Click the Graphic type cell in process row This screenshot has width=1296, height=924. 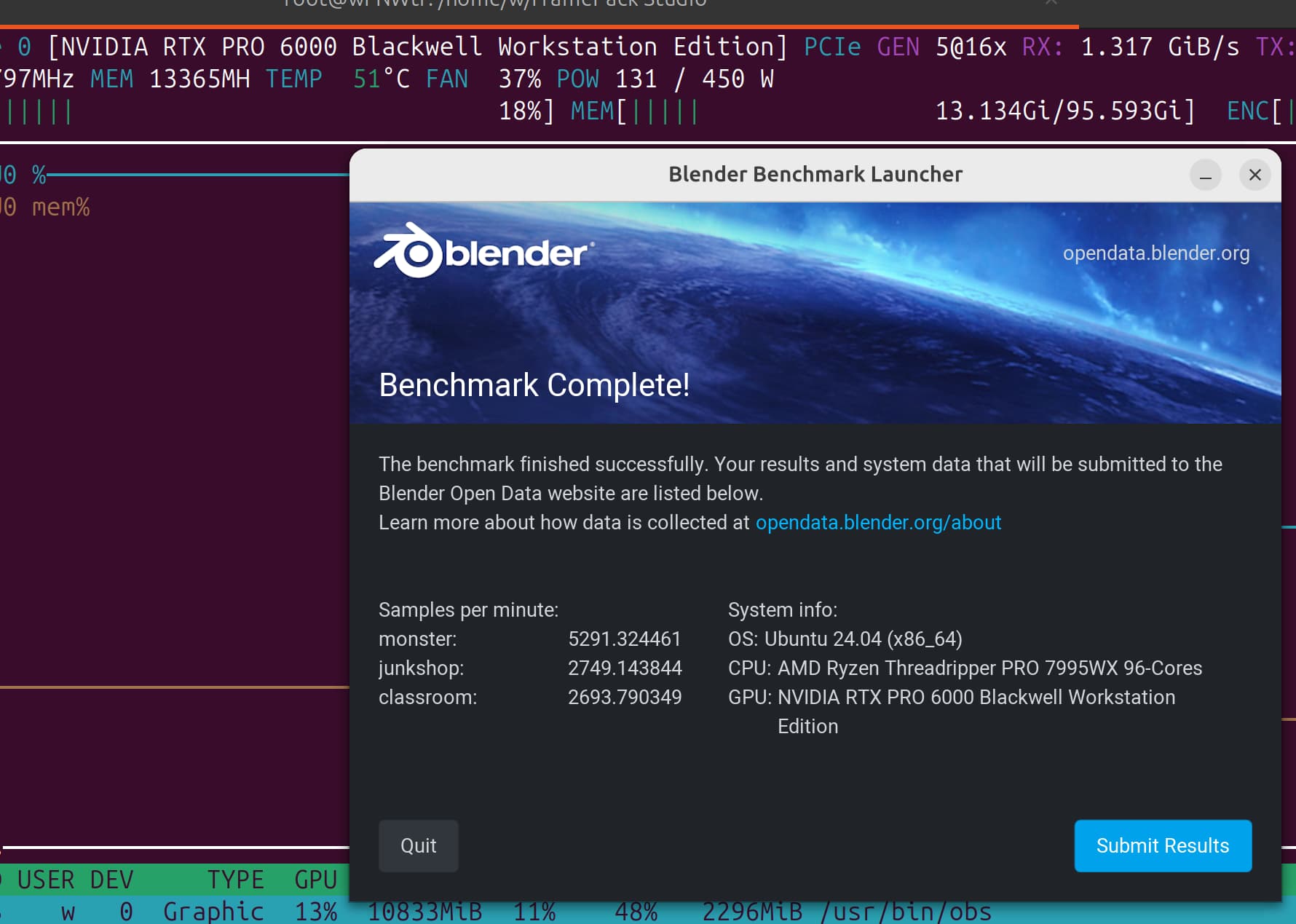pyautogui.click(x=213, y=911)
